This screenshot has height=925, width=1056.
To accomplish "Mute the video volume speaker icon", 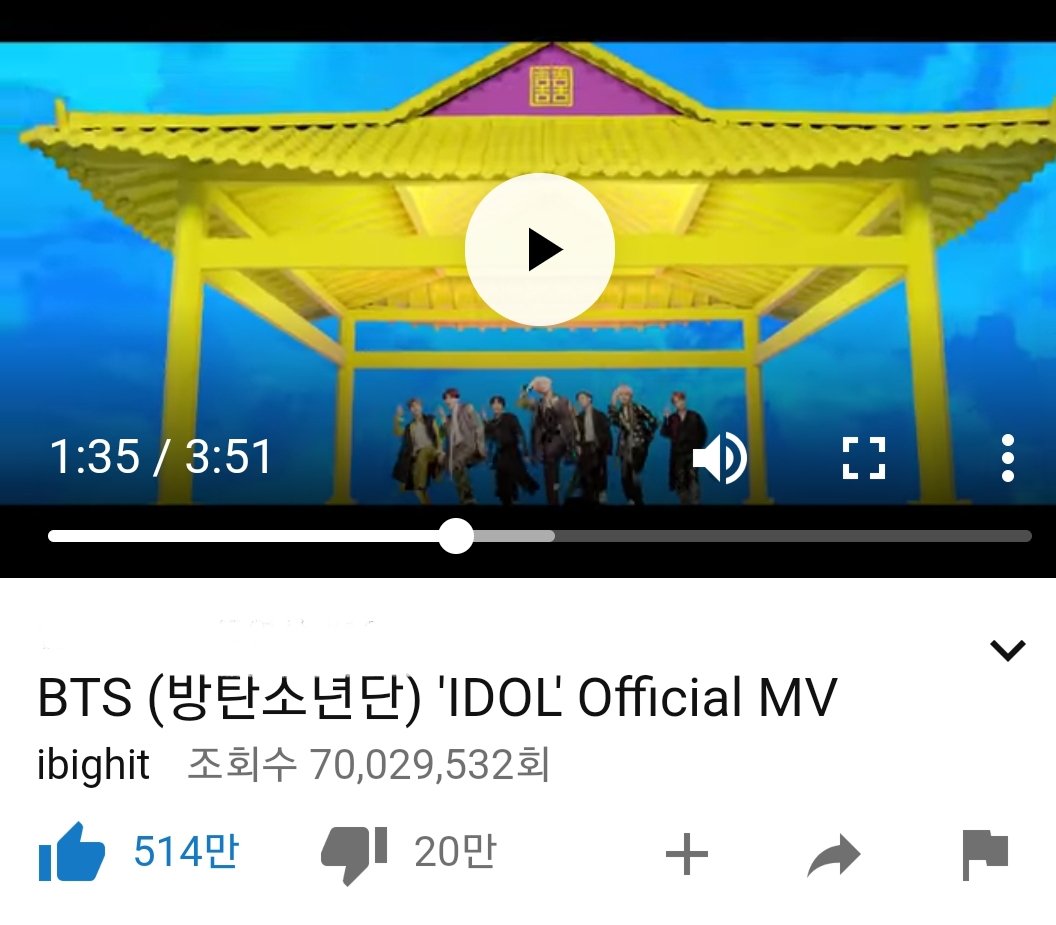I will coord(720,458).
